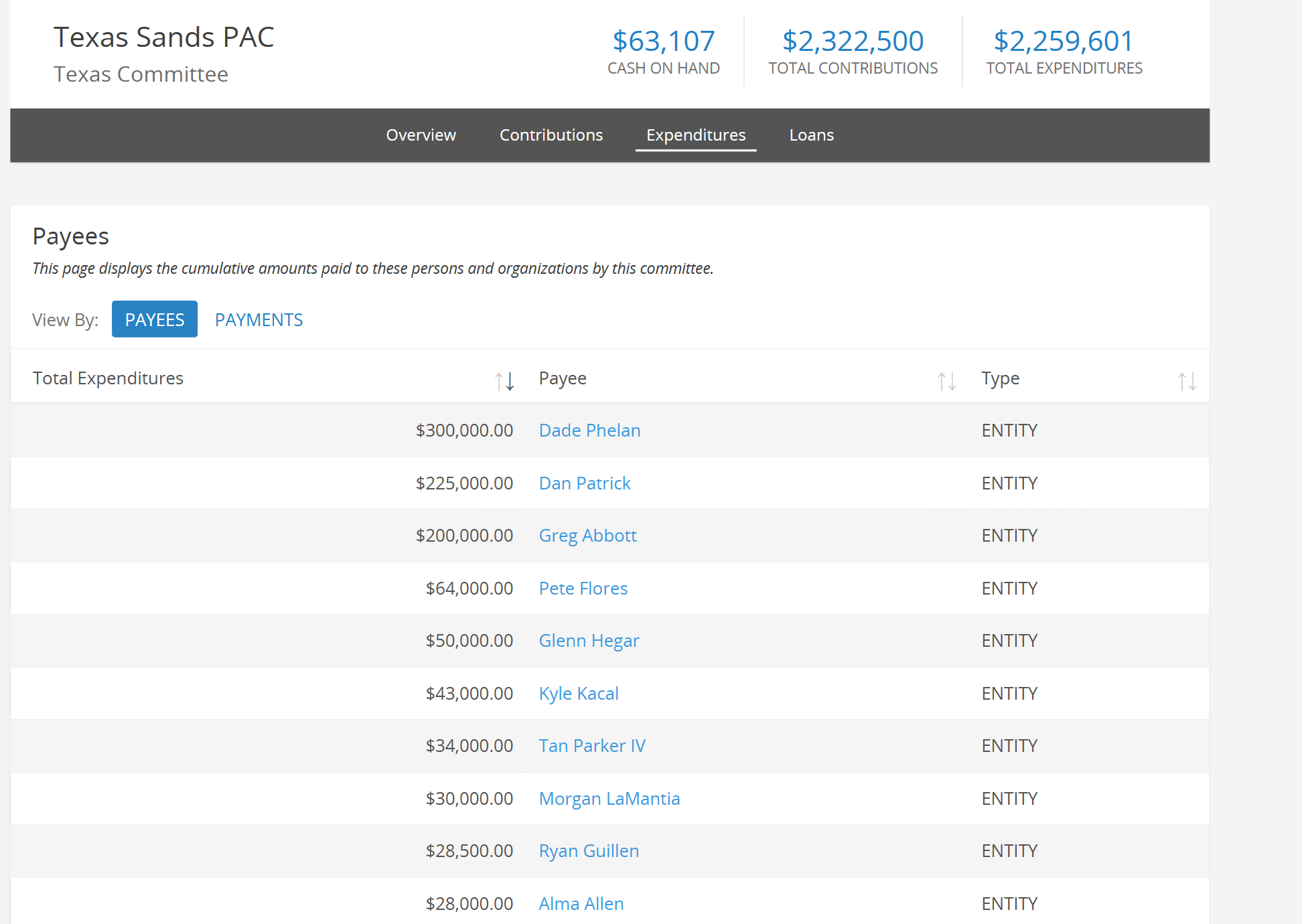Open Tan Parker IV link
The width and height of the screenshot is (1302, 924).
[592, 745]
